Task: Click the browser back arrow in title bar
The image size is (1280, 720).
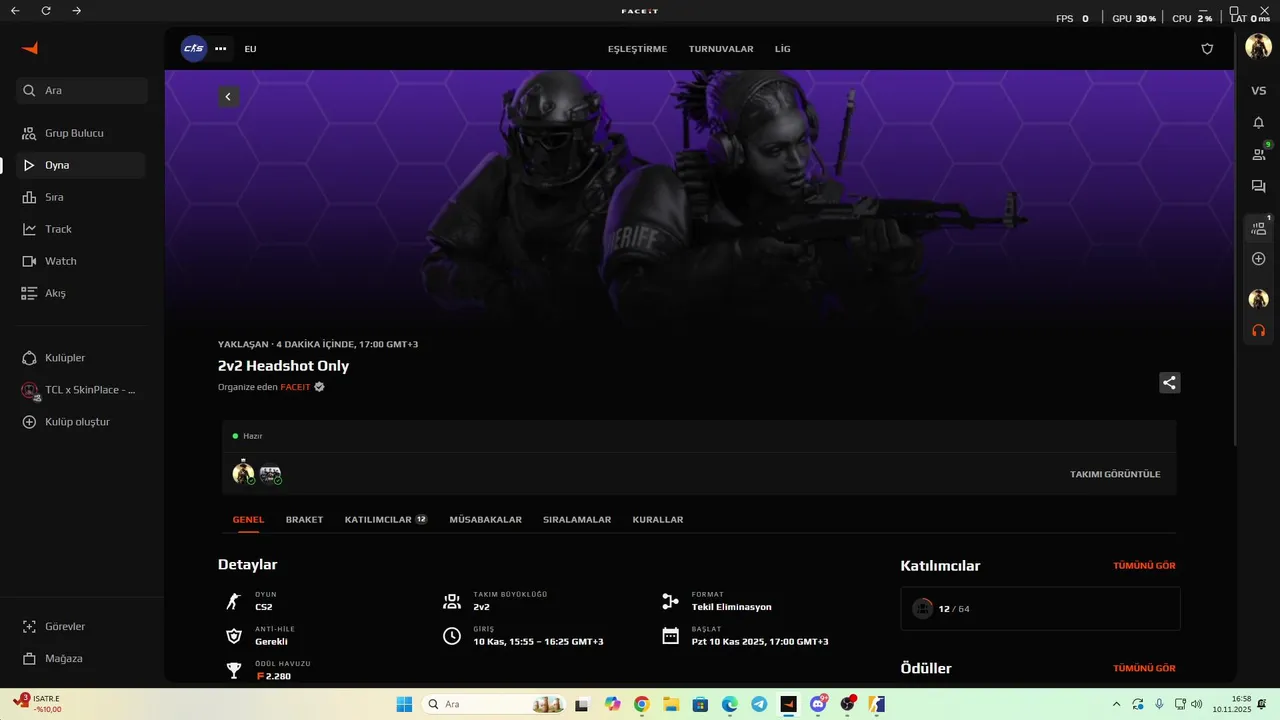Action: [x=15, y=10]
